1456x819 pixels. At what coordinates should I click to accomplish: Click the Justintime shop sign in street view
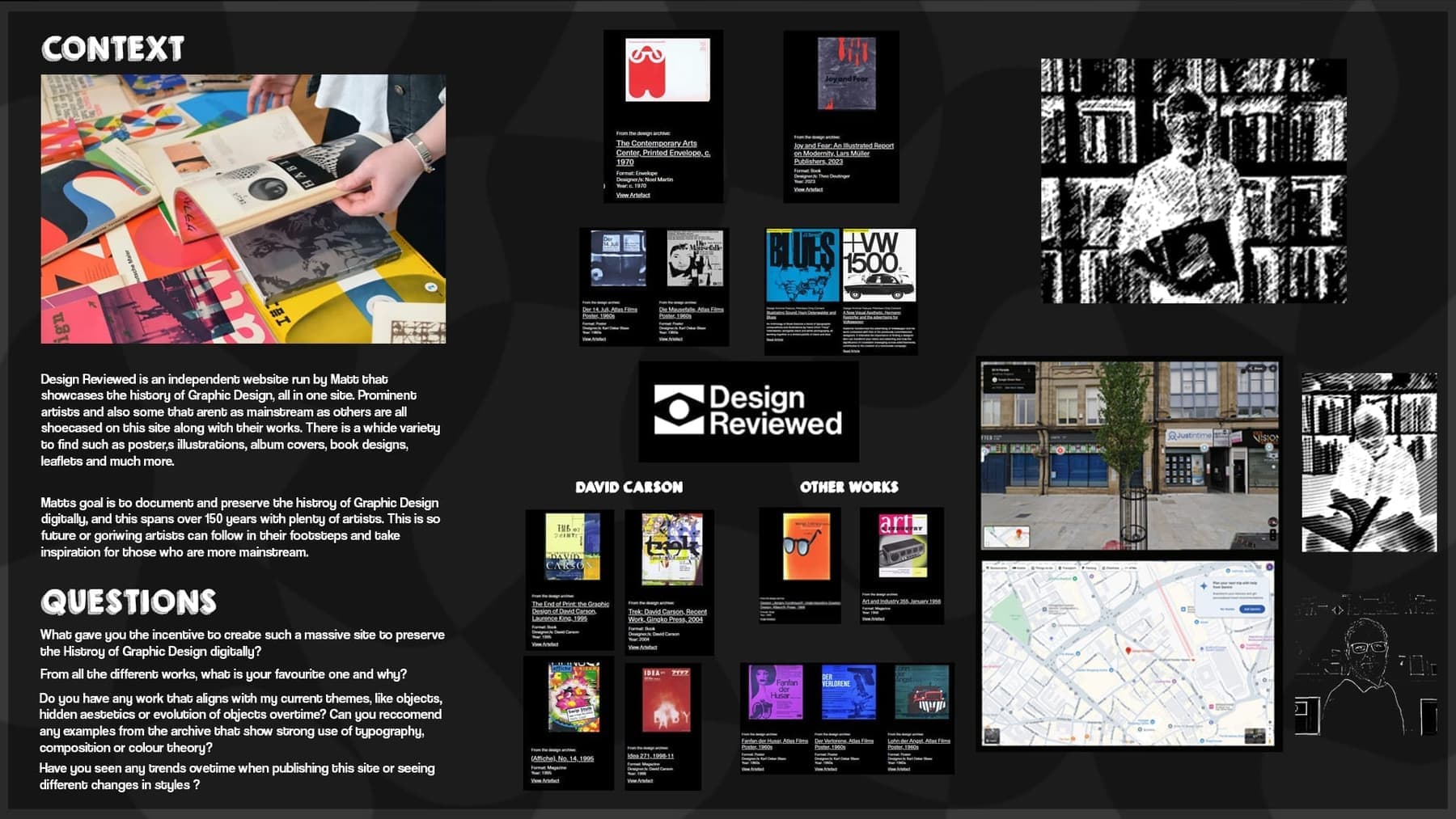[x=1189, y=436]
